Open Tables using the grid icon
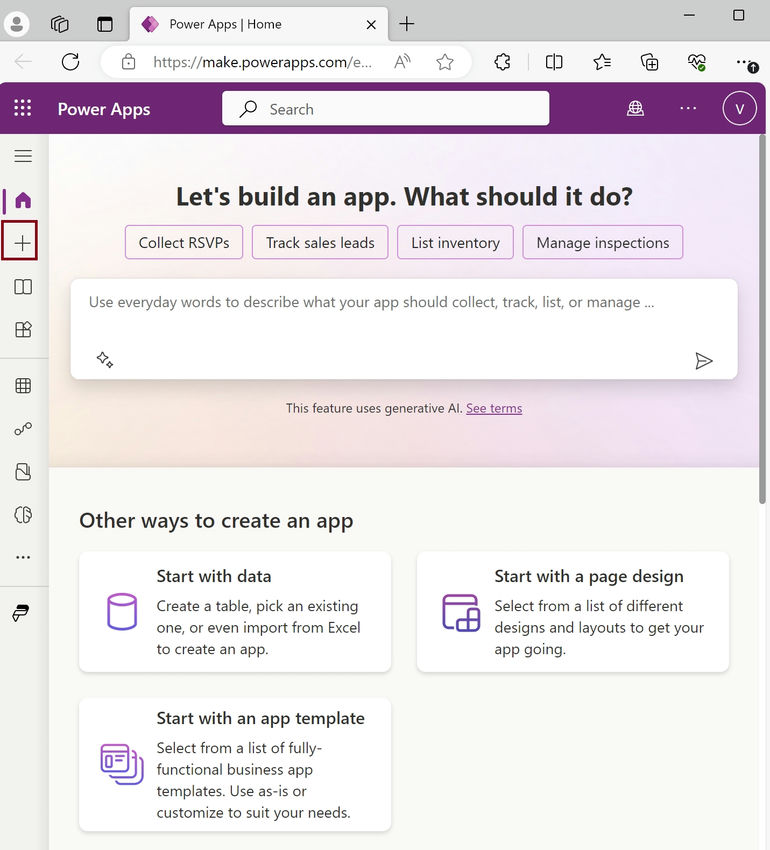Image resolution: width=770 pixels, height=850 pixels. coord(20,385)
